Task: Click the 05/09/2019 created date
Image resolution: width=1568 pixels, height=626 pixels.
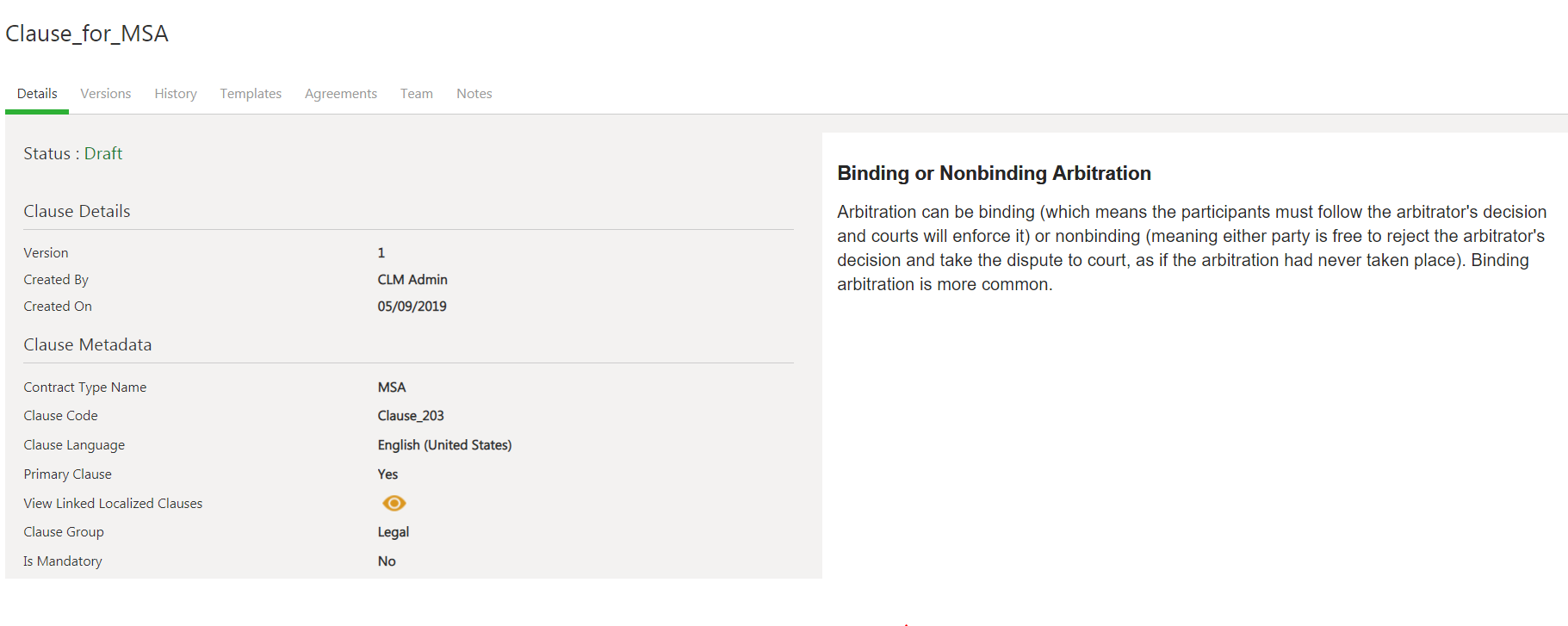Action: [x=412, y=307]
